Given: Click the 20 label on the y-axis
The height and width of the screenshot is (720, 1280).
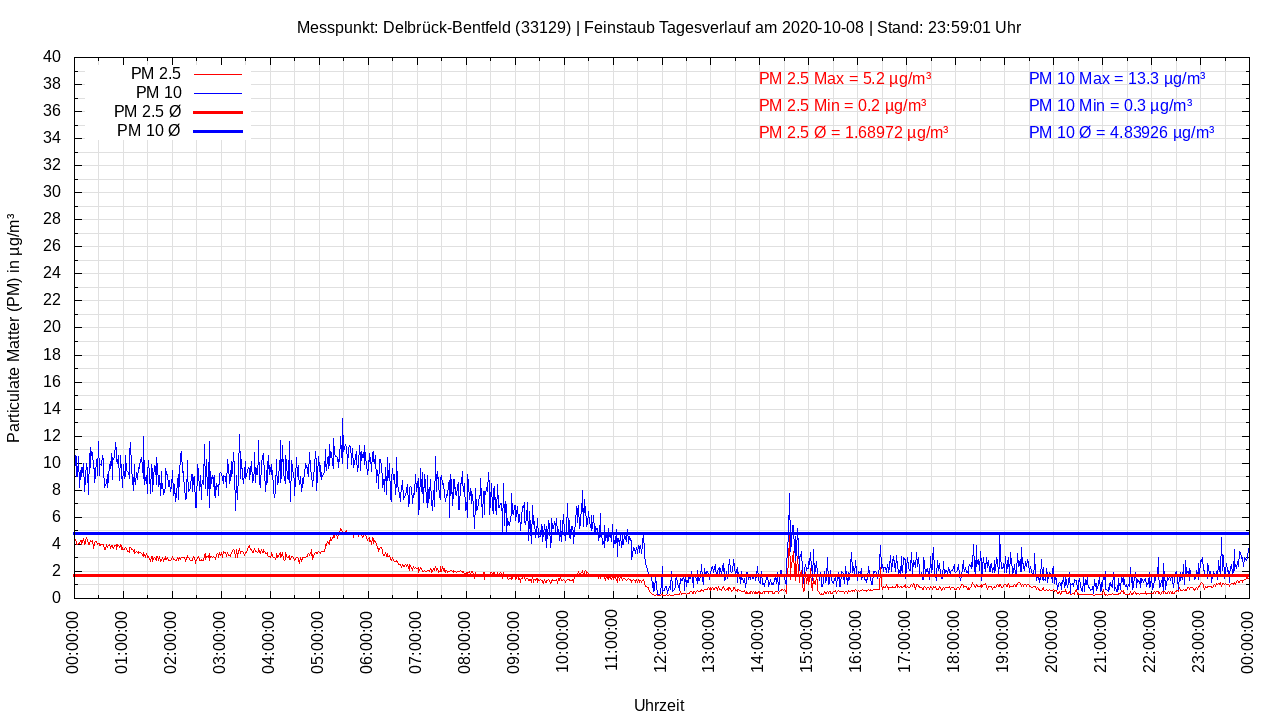Looking at the screenshot, I should click(x=52, y=327).
